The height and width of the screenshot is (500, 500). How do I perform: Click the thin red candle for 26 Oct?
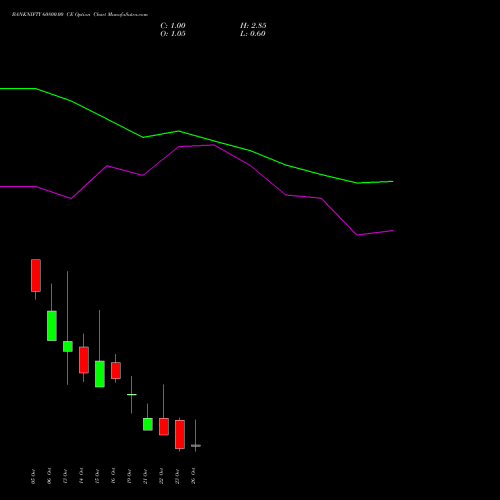196,445
